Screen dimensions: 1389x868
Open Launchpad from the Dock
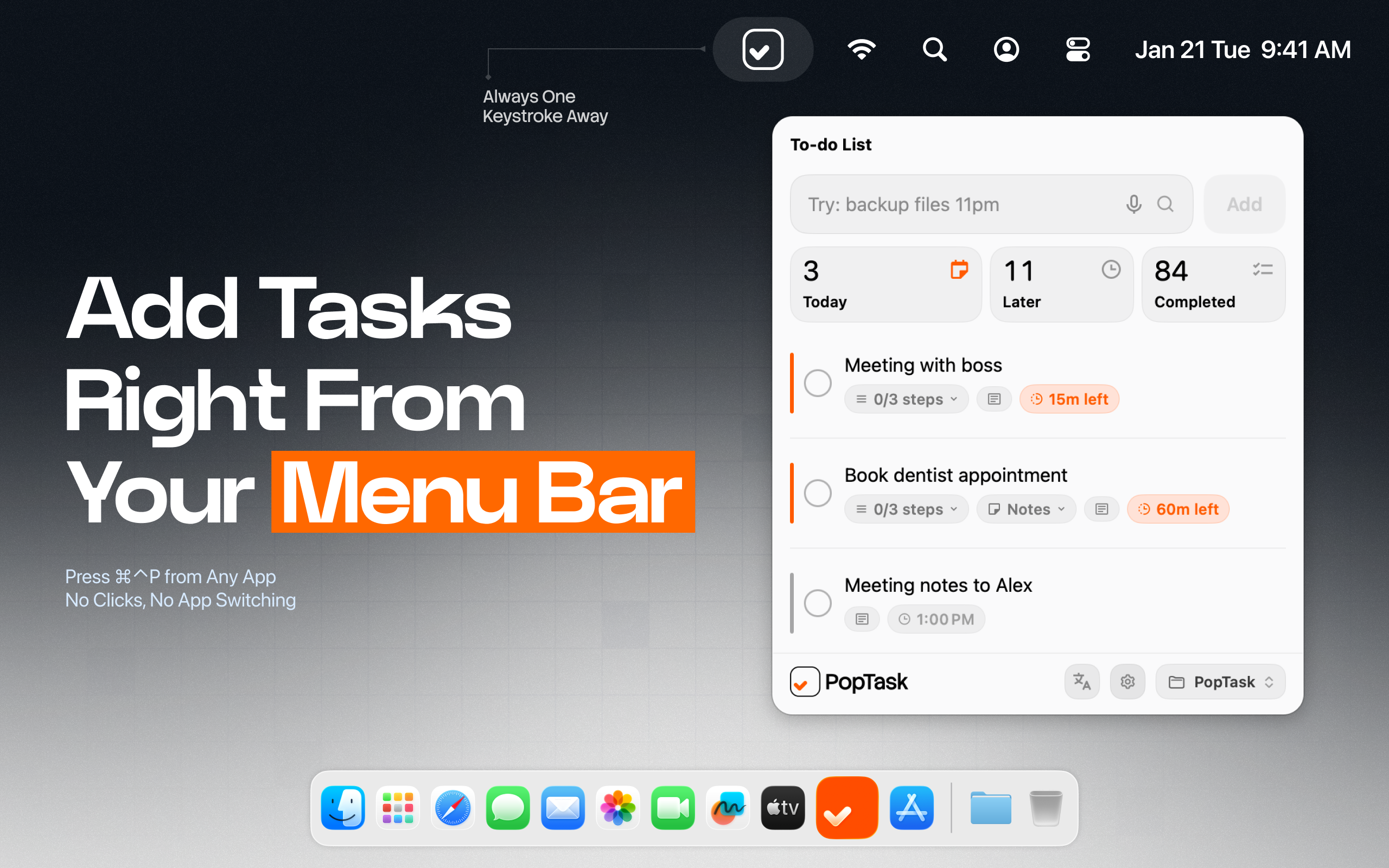pyautogui.click(x=398, y=808)
